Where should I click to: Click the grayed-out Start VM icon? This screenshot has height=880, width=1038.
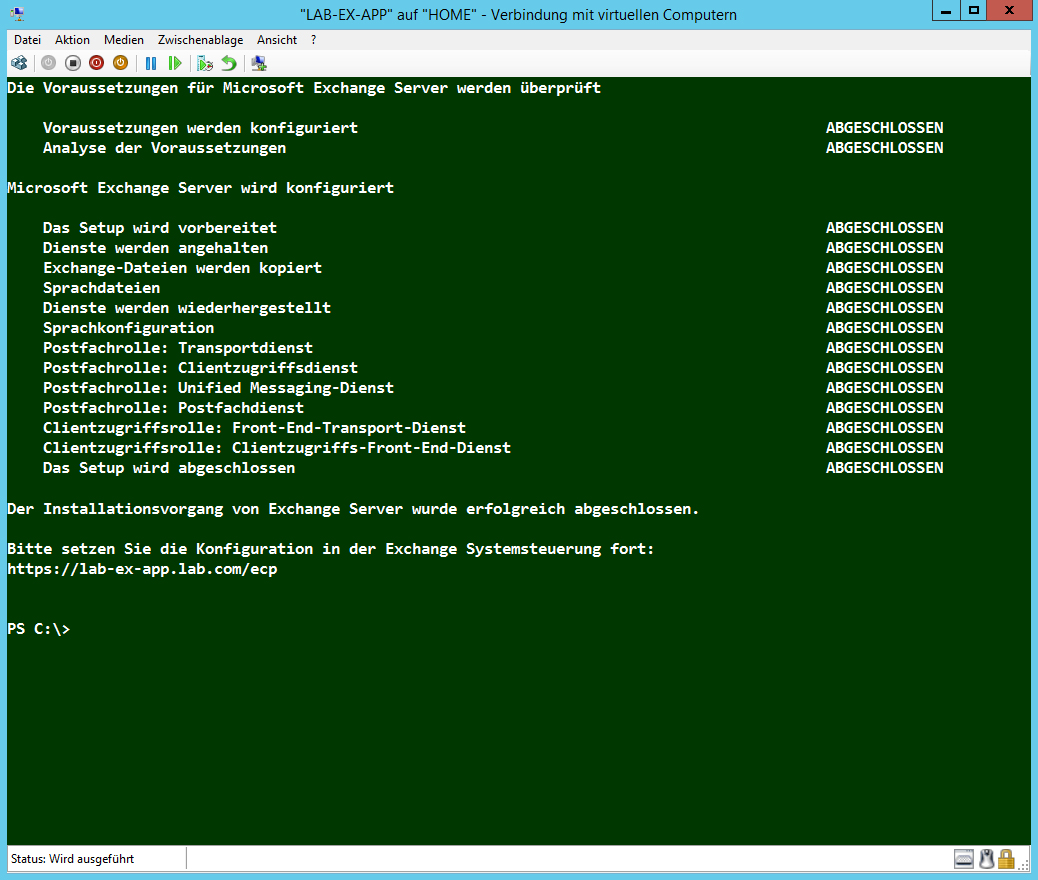(48, 63)
